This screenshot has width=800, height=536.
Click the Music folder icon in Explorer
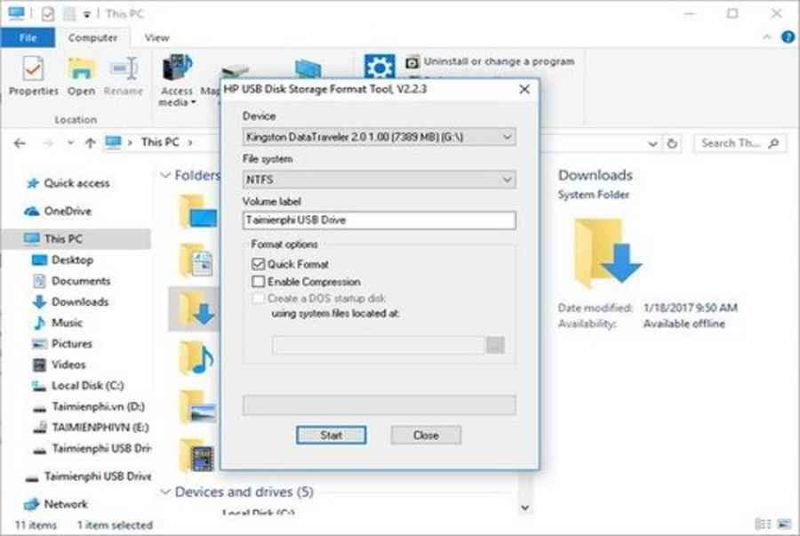pos(197,359)
